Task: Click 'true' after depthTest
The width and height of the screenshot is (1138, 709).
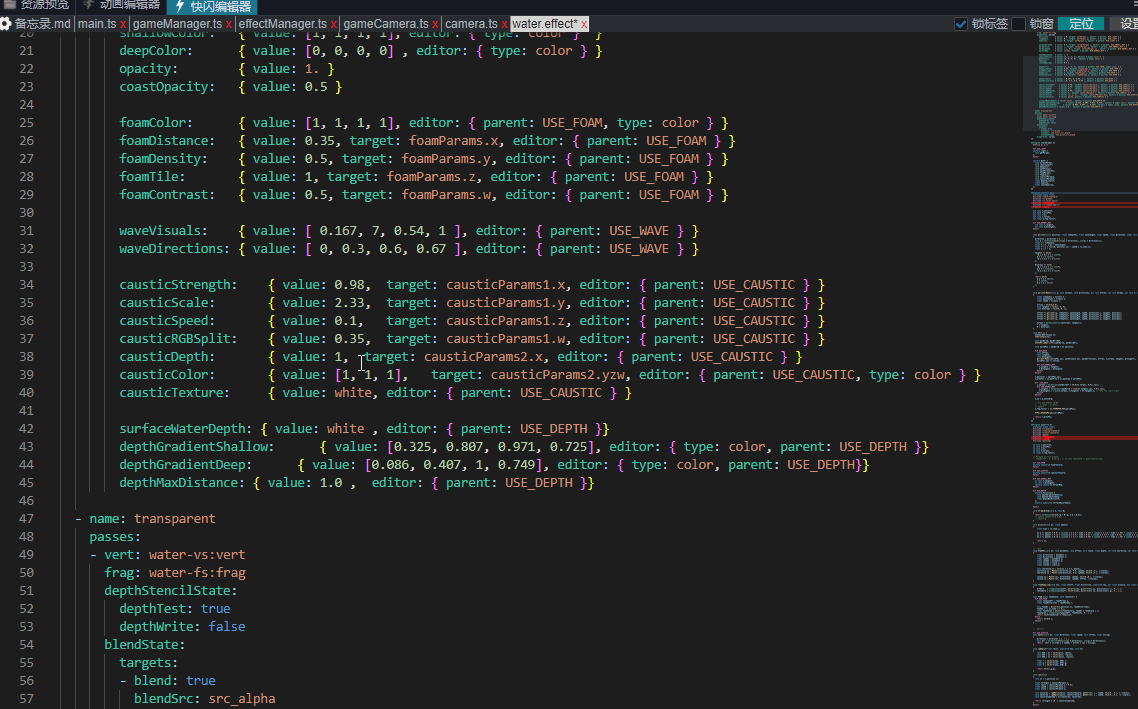Action: 216,609
